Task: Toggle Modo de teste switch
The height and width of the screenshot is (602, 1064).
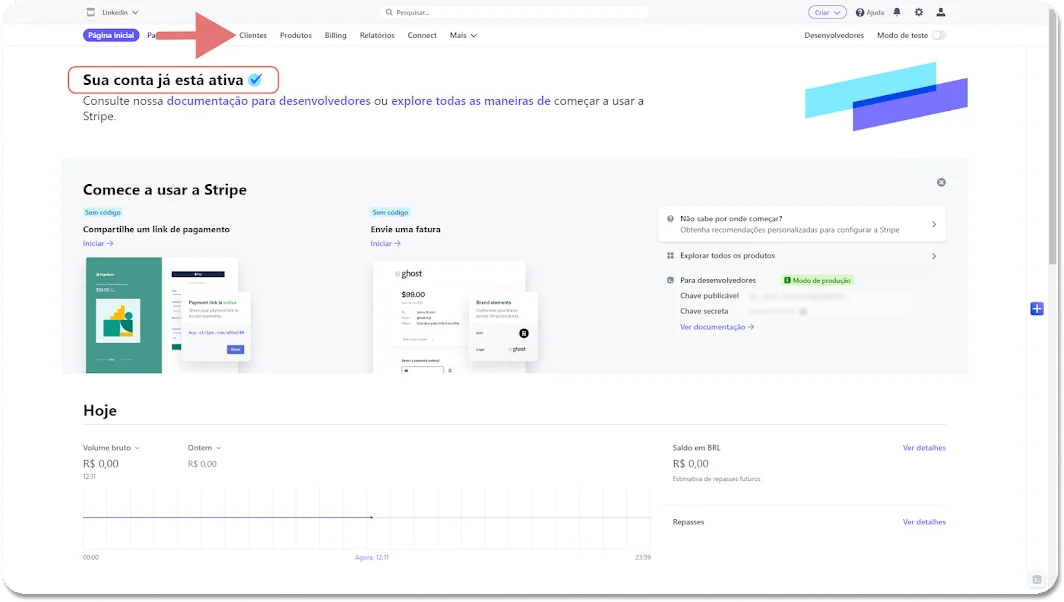Action: (938, 35)
